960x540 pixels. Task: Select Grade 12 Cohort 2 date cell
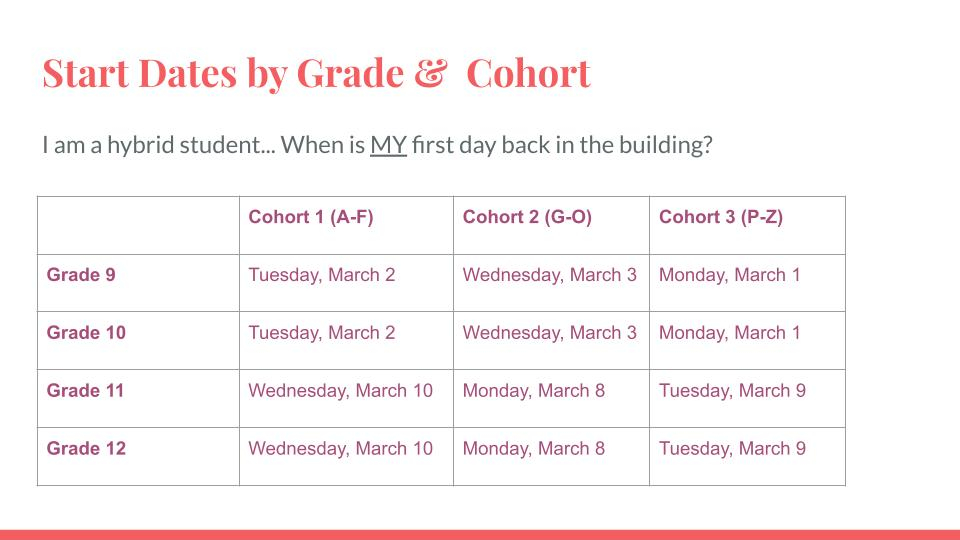[534, 449]
